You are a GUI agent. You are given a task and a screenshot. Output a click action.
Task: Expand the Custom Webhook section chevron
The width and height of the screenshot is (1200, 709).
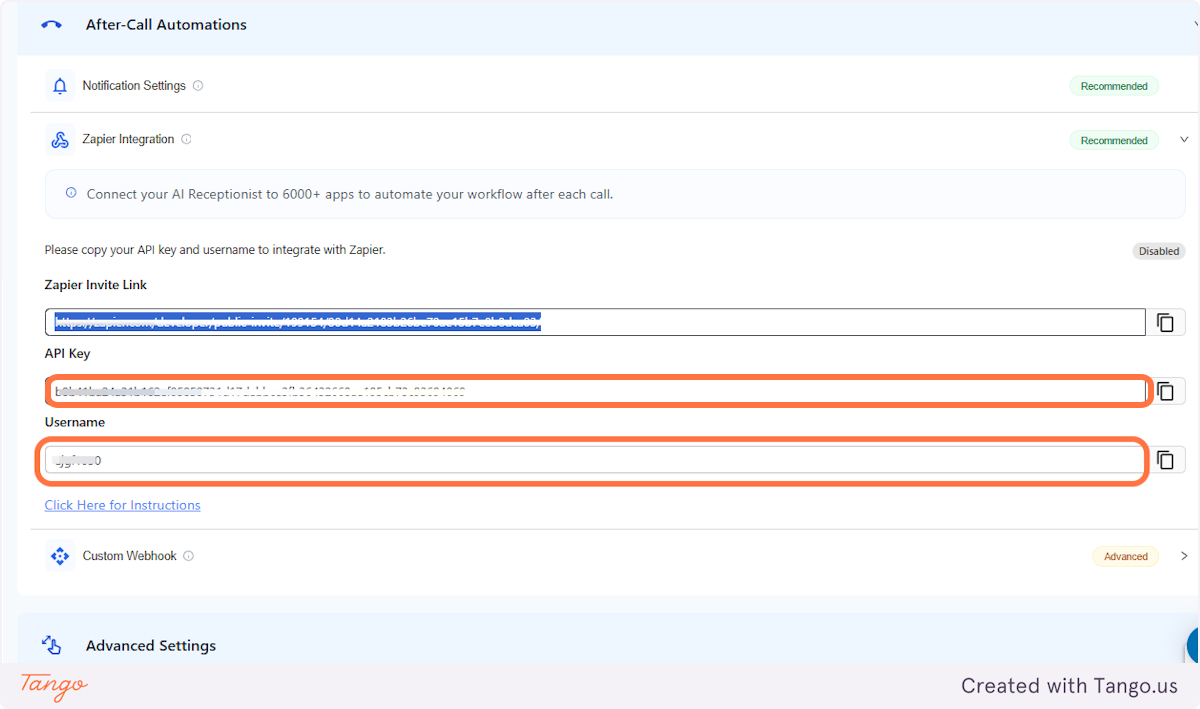(x=1184, y=556)
